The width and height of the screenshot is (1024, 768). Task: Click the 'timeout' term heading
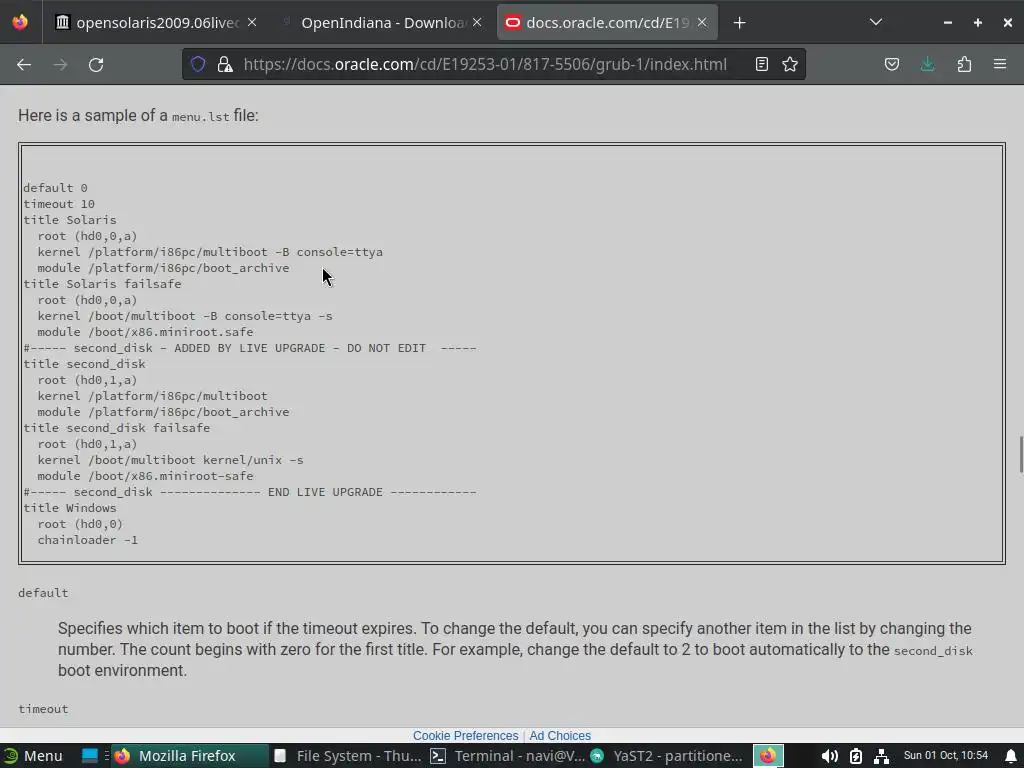pyautogui.click(x=43, y=709)
